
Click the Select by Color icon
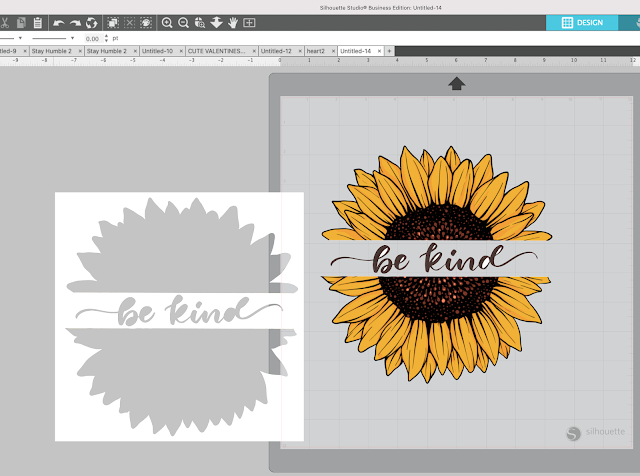[146, 22]
